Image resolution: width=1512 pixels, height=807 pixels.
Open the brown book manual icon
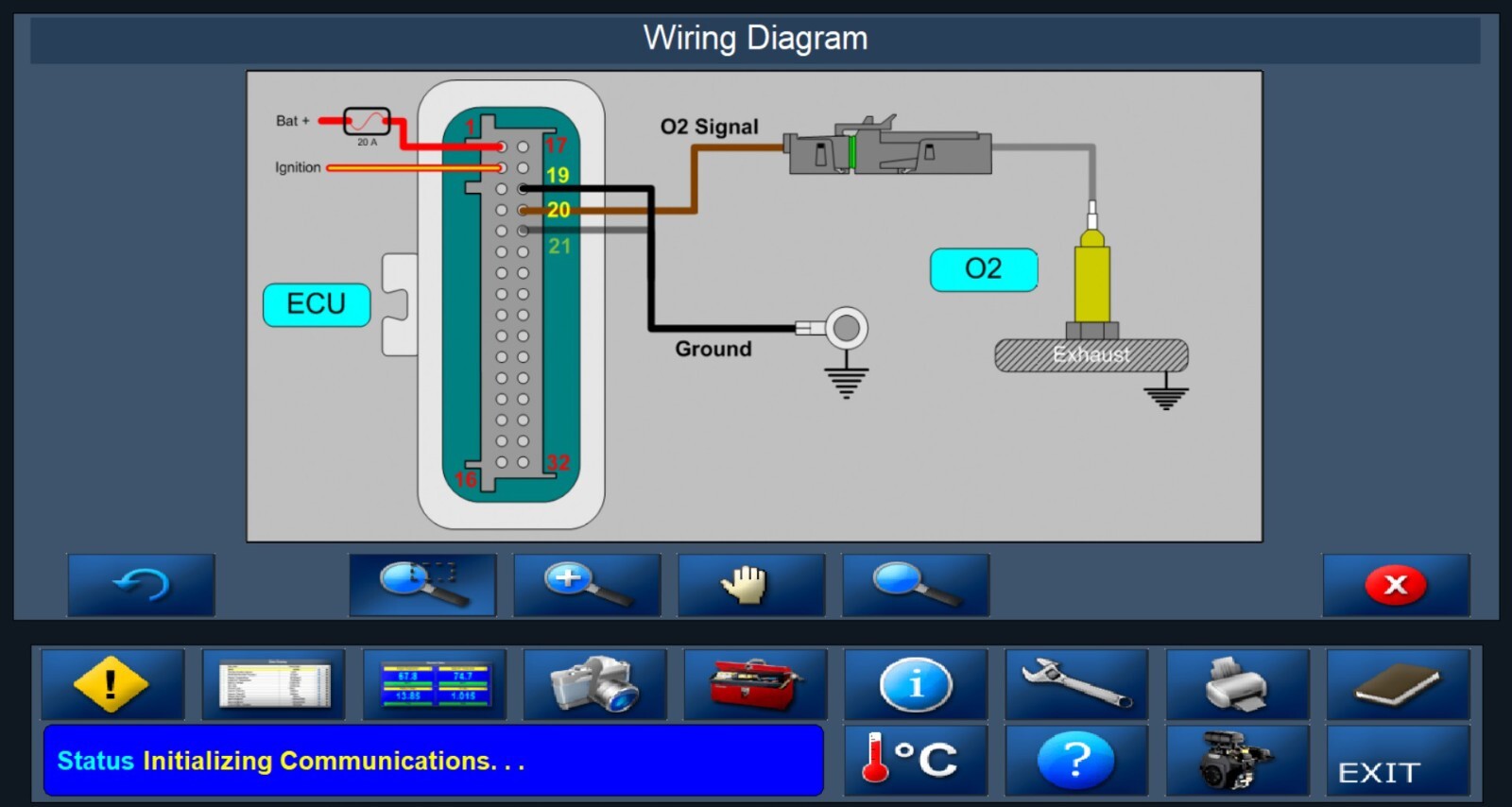pyautogui.click(x=1398, y=684)
